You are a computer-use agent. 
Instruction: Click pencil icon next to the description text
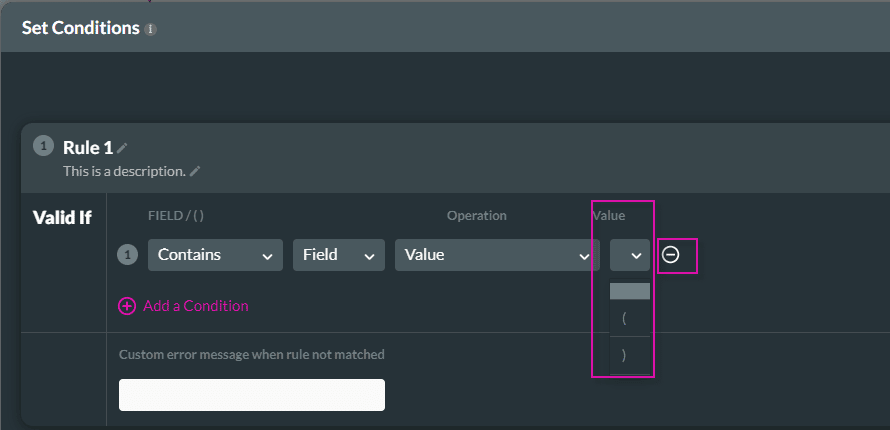pyautogui.click(x=195, y=172)
